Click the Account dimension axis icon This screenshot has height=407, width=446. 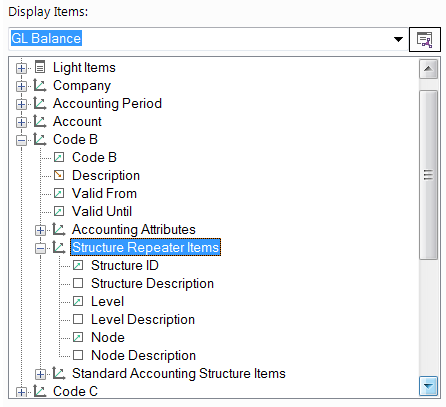40,121
